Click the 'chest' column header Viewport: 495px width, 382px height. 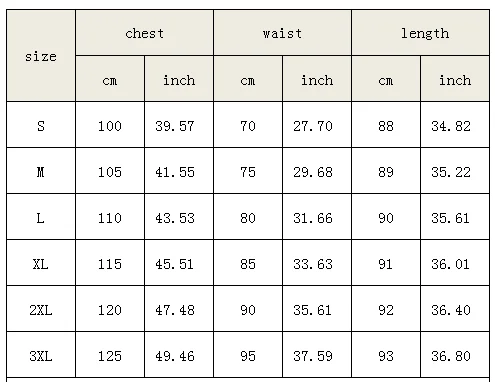144,33
